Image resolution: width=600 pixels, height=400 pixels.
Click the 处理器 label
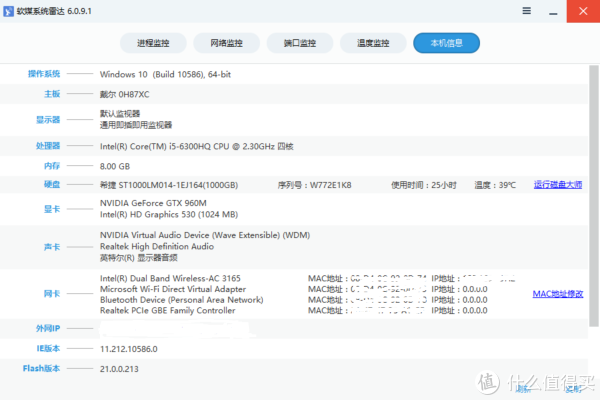[48, 146]
